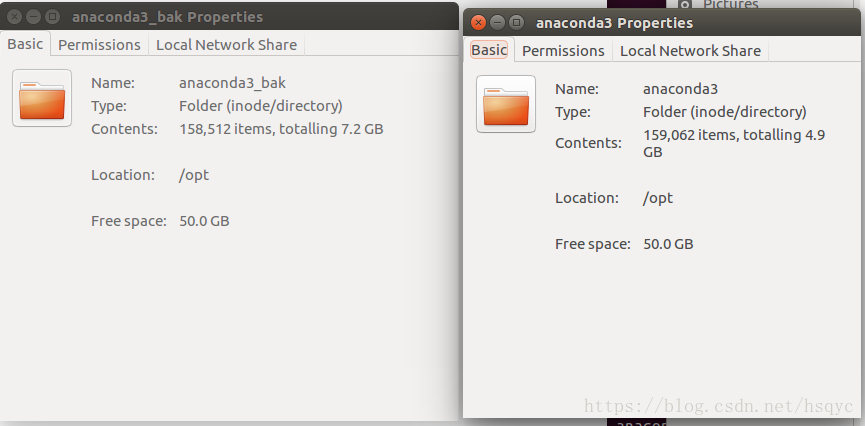The image size is (865, 426).
Task: Click the anaconda3_bak folder icon
Action: click(42, 98)
